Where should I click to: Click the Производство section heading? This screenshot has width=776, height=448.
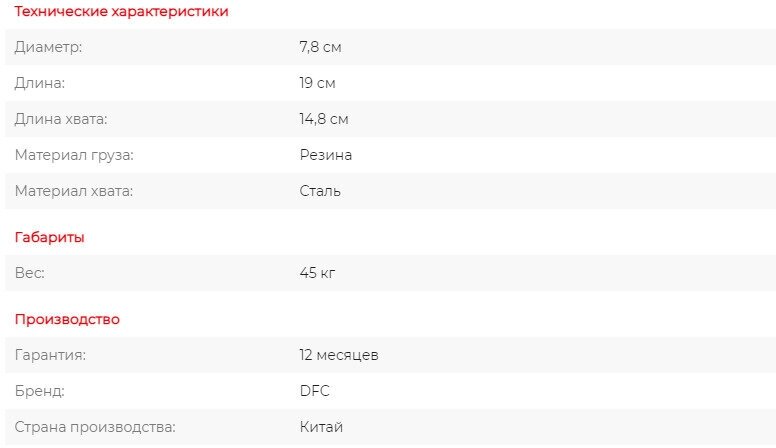coord(67,319)
